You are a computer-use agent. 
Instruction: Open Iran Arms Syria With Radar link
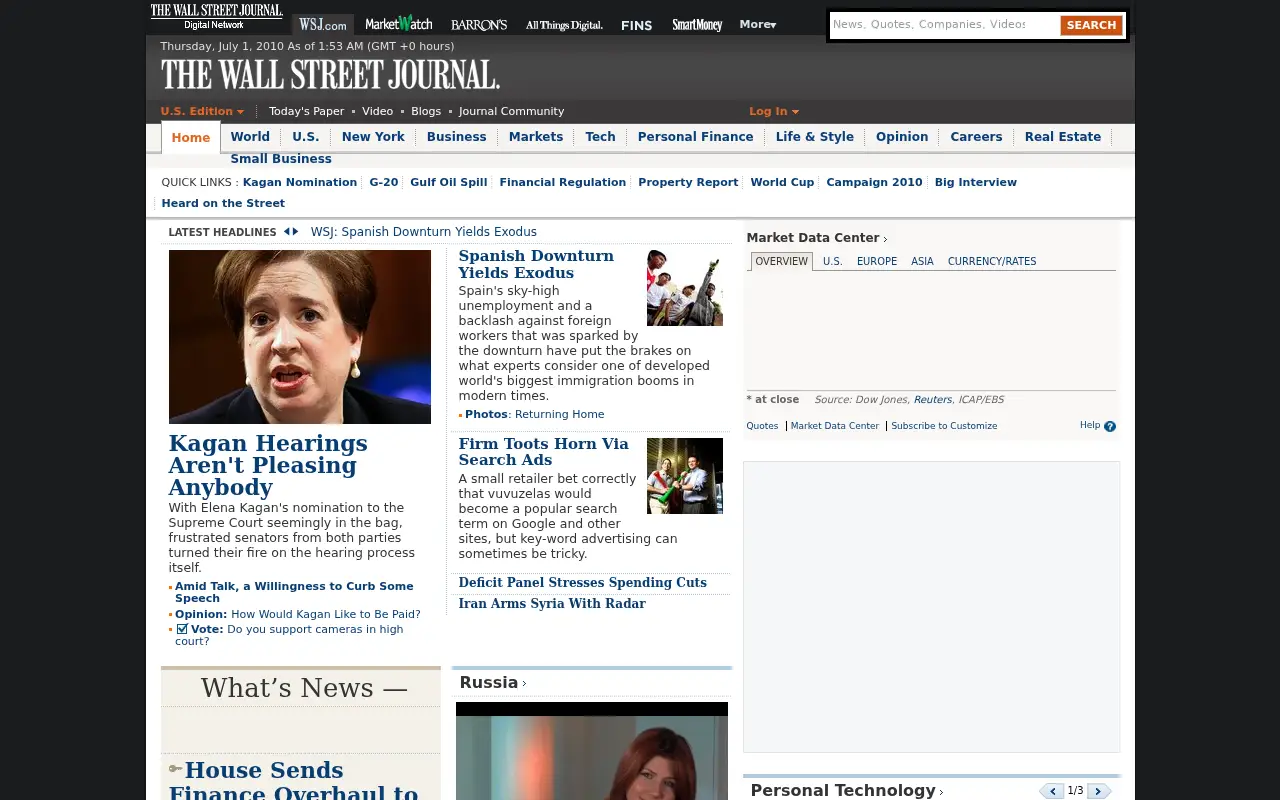point(552,603)
